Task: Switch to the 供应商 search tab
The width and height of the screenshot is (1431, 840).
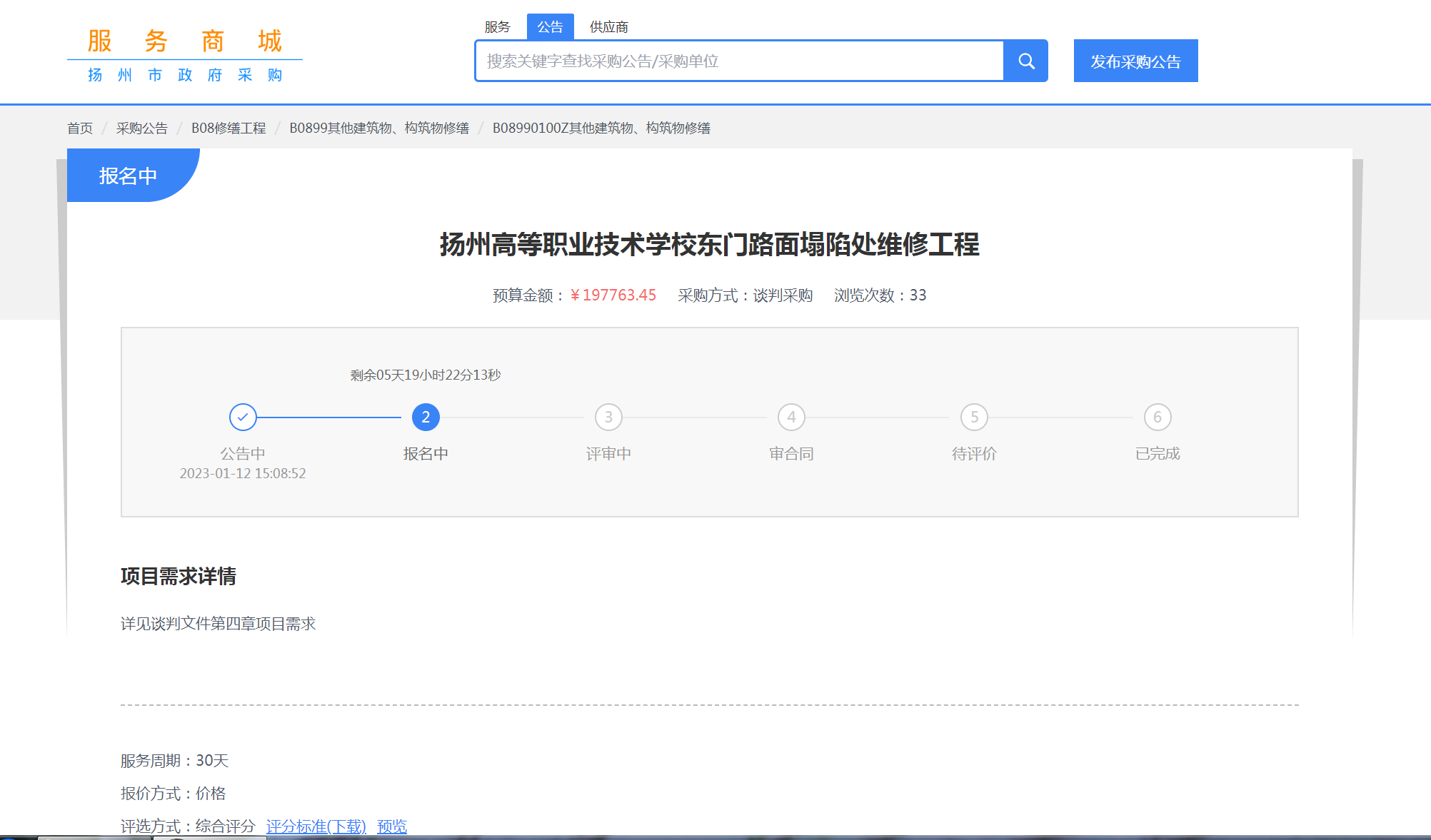Action: point(608,27)
